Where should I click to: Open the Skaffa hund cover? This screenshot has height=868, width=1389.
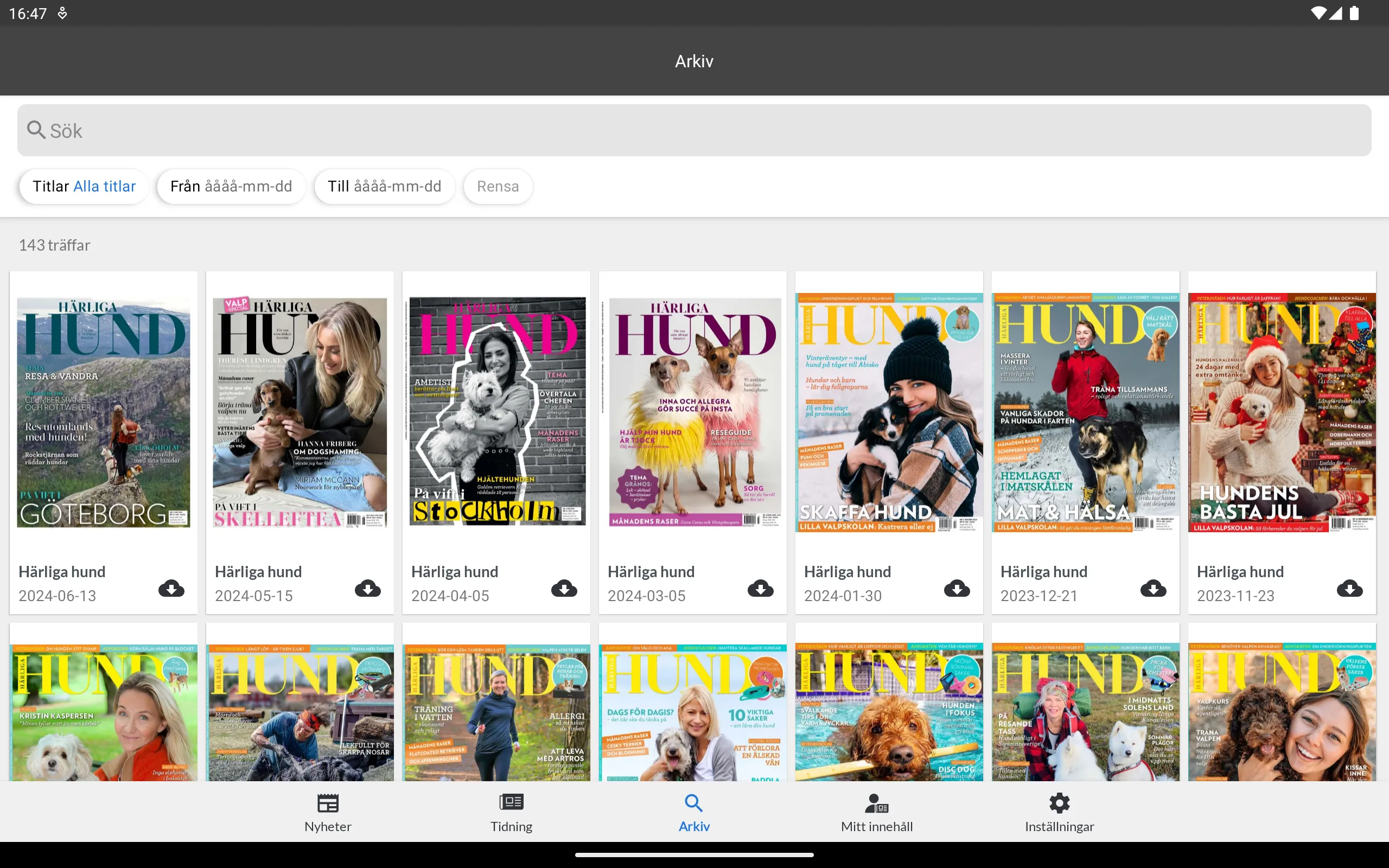(889, 412)
